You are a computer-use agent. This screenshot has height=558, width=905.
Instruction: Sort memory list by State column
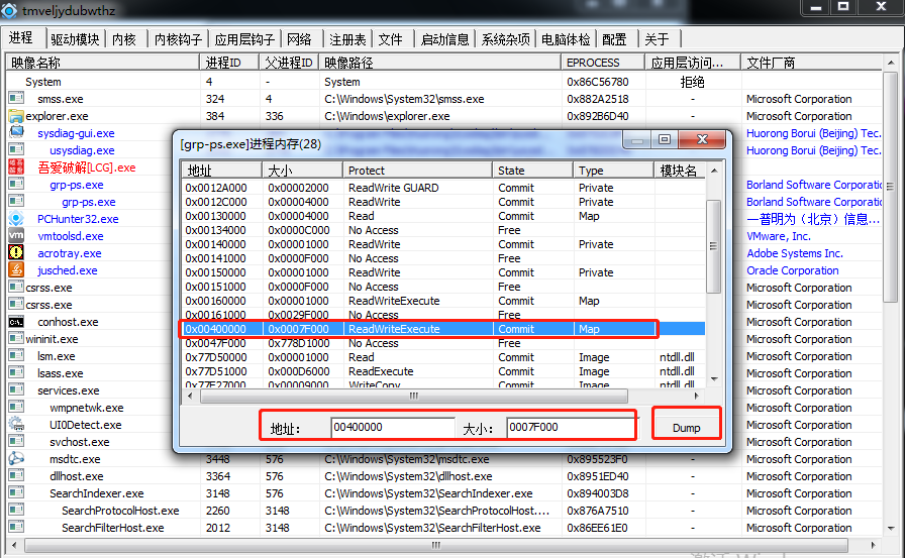coord(533,170)
